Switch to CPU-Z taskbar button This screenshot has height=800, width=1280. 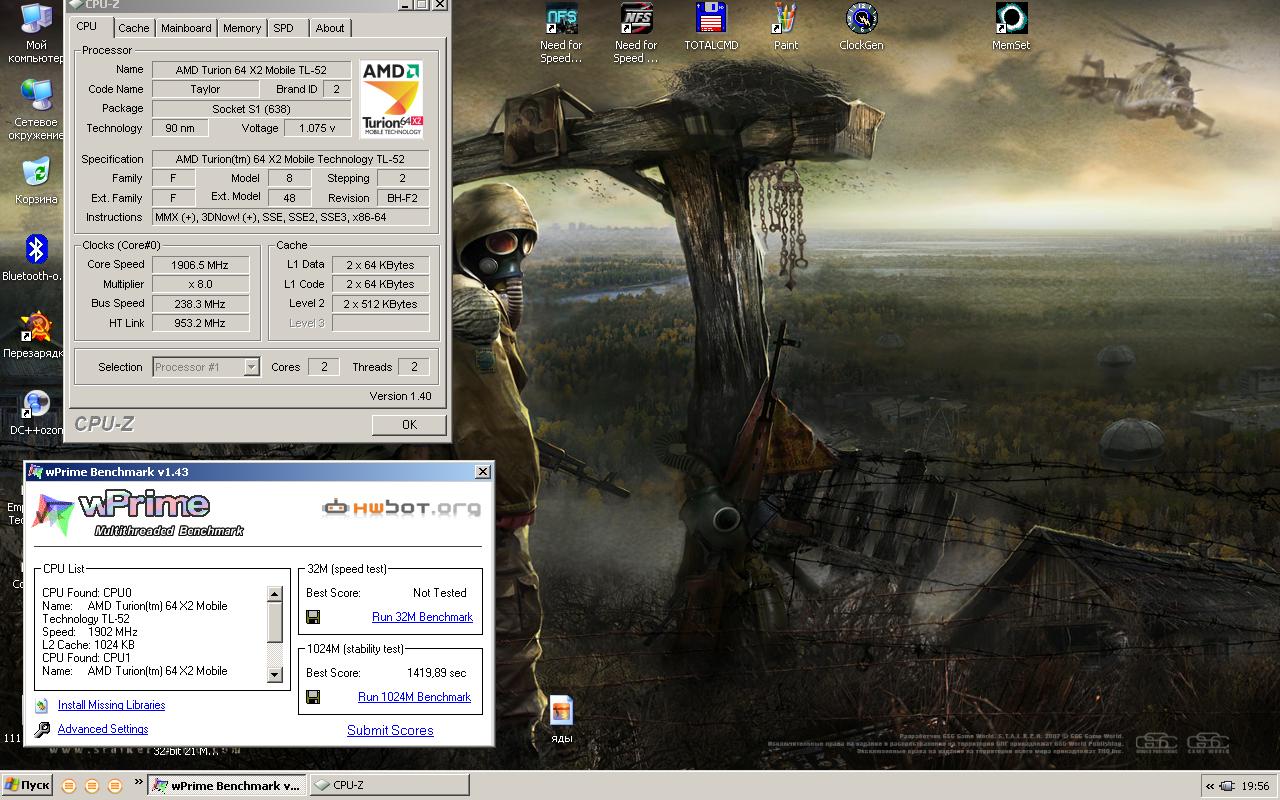[x=389, y=786]
